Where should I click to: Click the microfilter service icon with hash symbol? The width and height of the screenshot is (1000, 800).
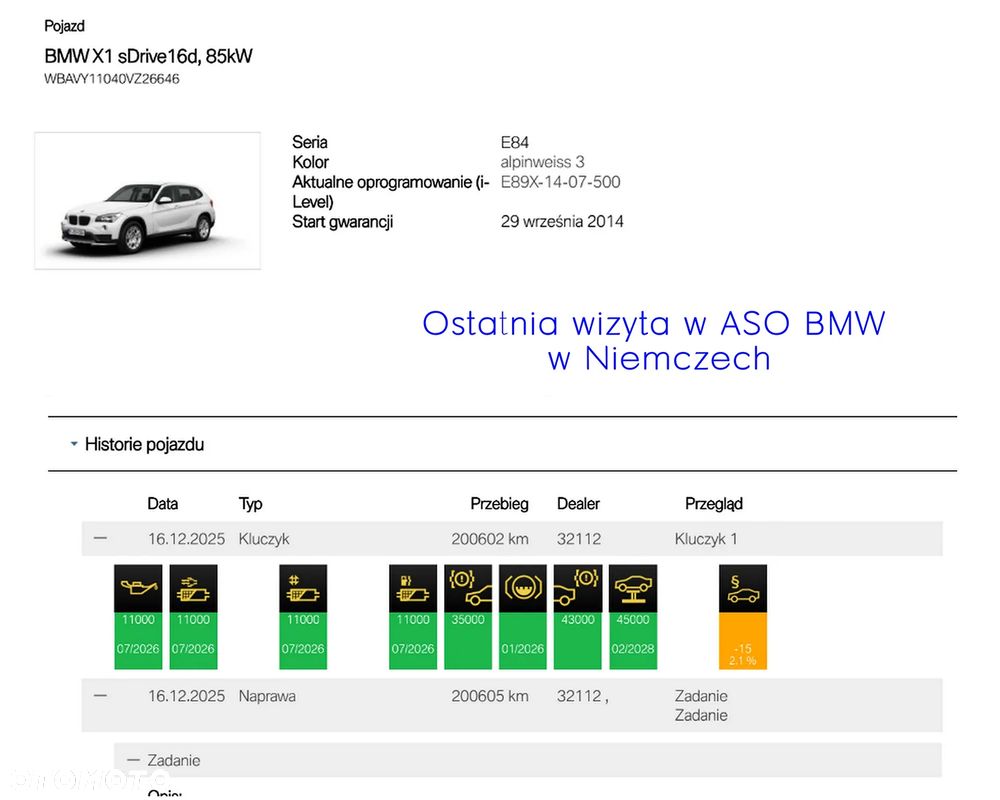coord(303,588)
